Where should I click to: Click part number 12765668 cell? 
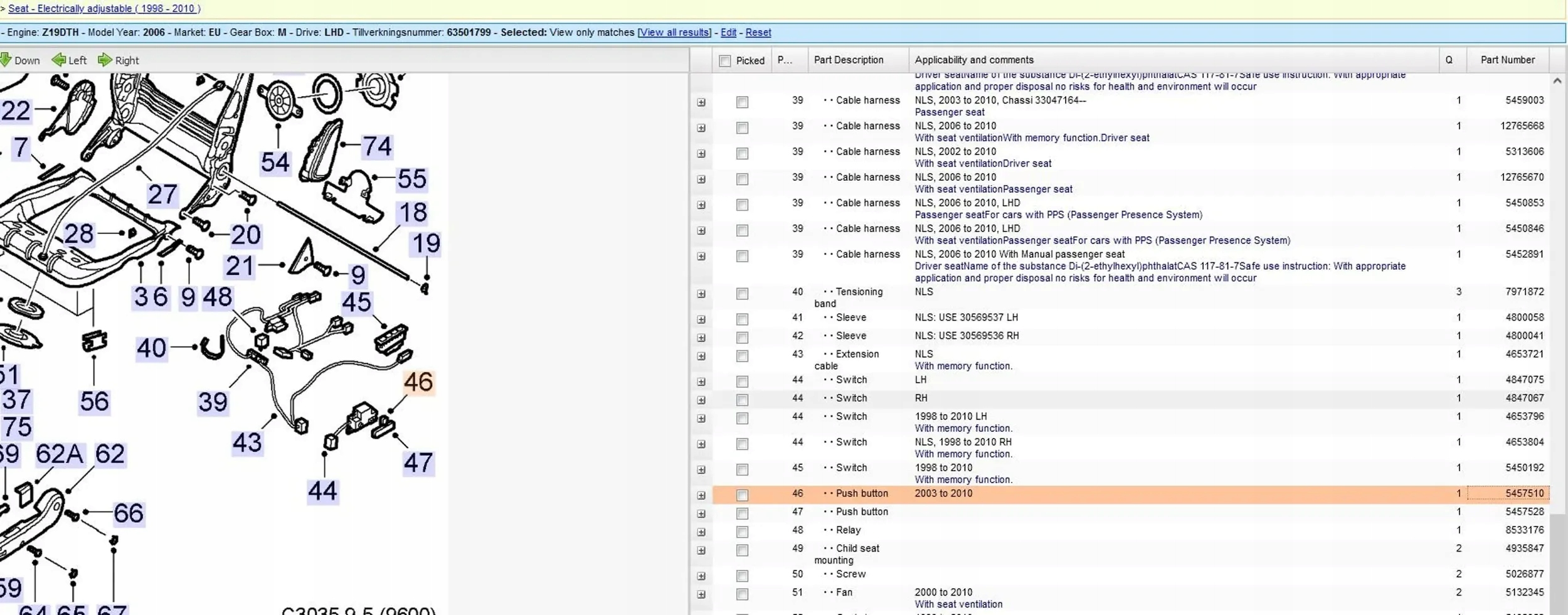(x=1522, y=126)
